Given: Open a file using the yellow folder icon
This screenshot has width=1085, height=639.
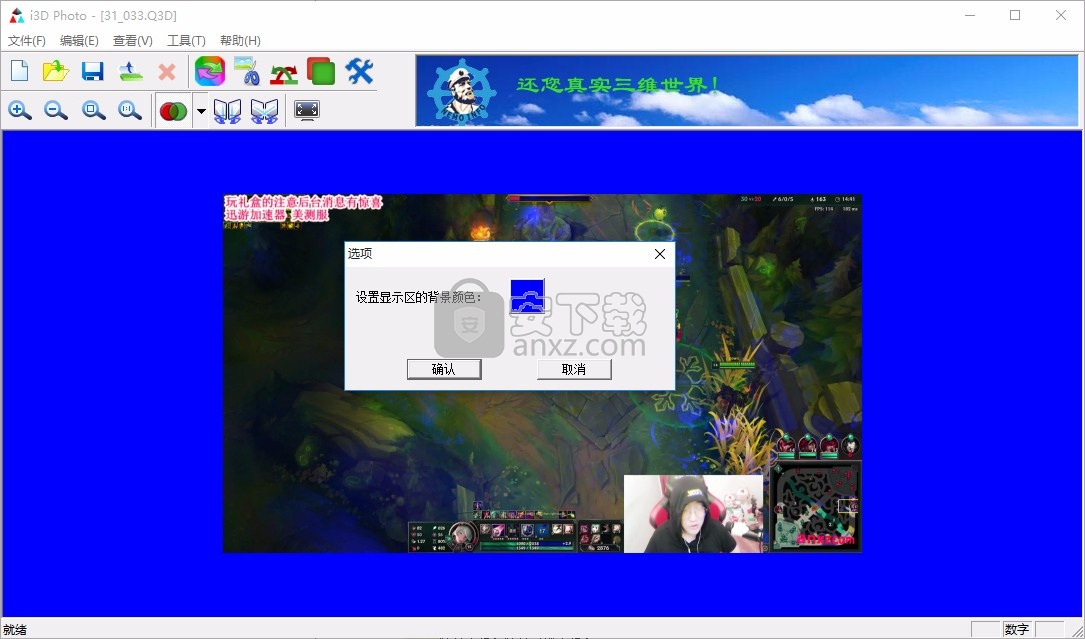Looking at the screenshot, I should pyautogui.click(x=55, y=71).
